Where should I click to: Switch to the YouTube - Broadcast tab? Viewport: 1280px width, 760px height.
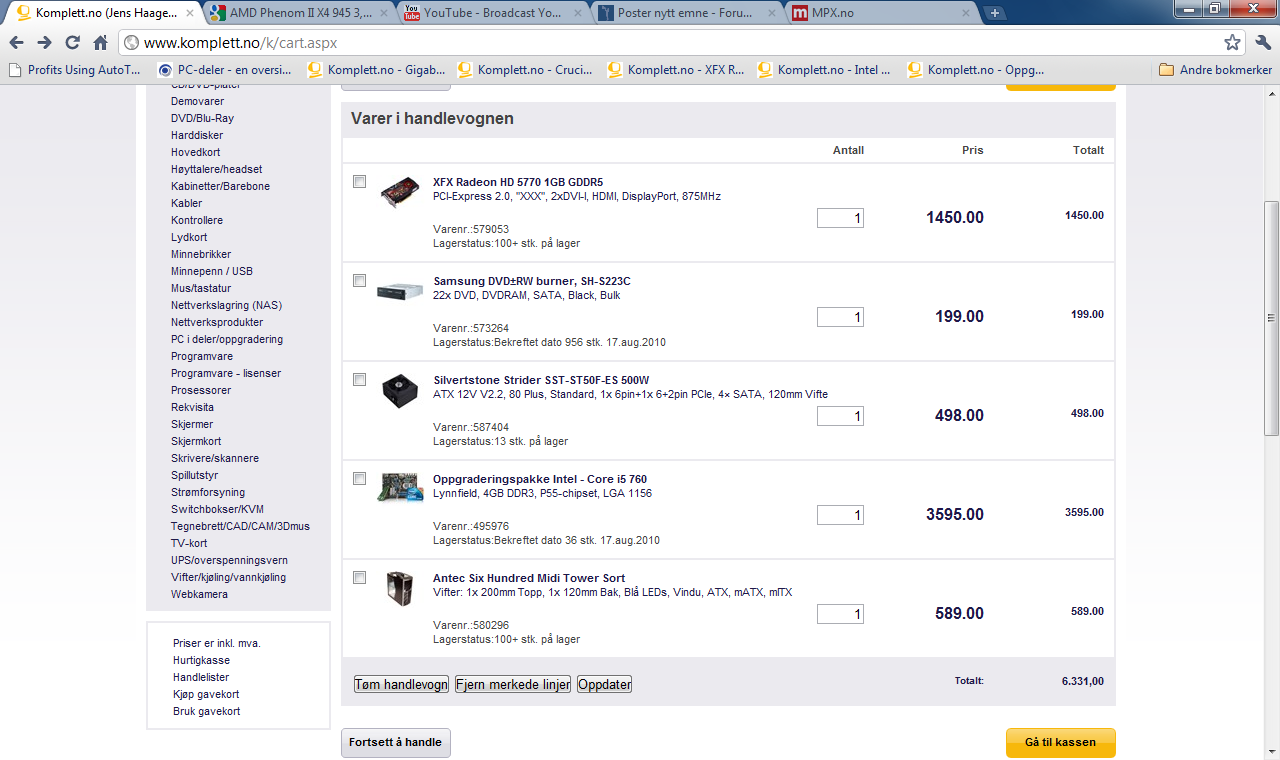[x=491, y=13]
